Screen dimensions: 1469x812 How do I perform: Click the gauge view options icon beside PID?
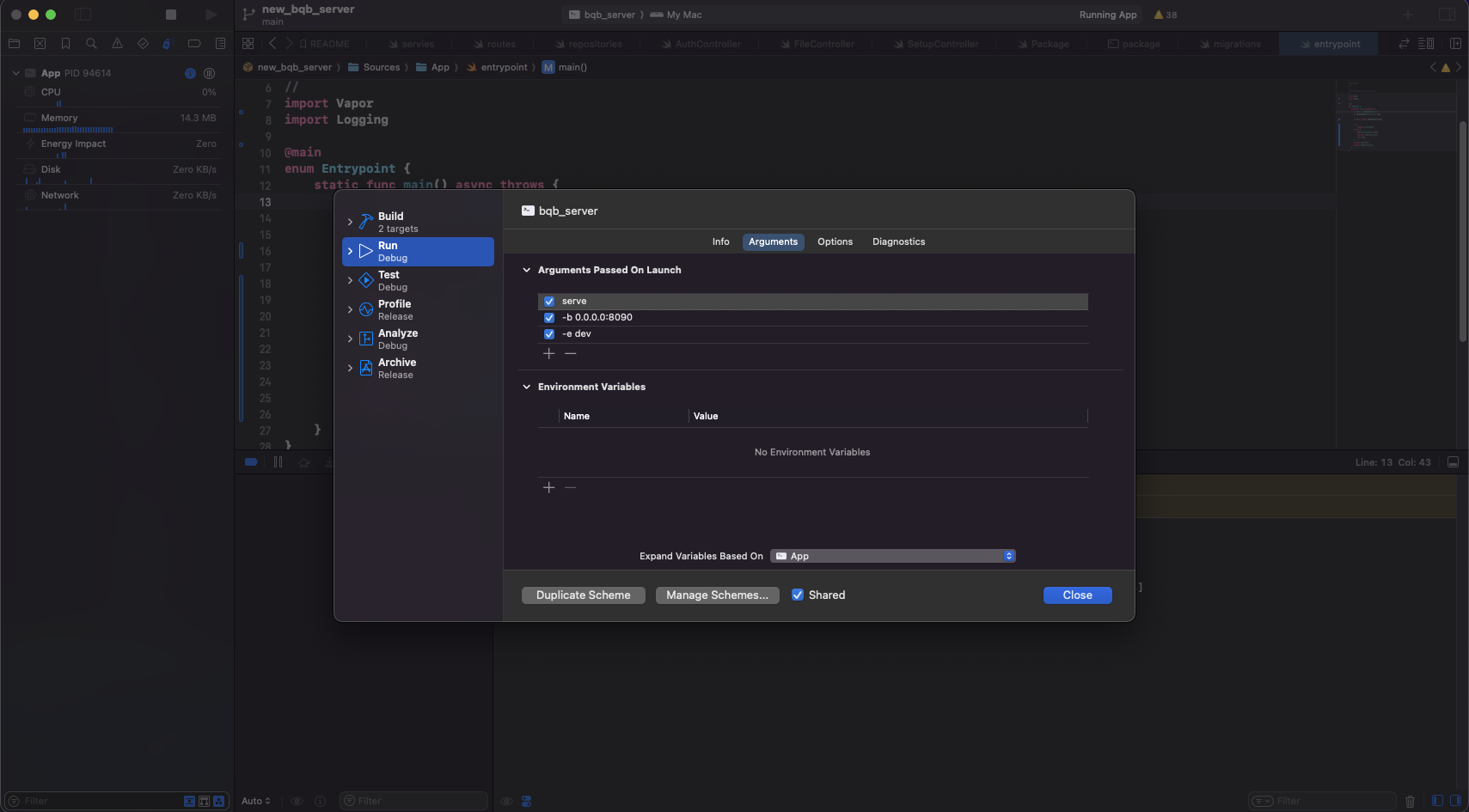(x=209, y=73)
